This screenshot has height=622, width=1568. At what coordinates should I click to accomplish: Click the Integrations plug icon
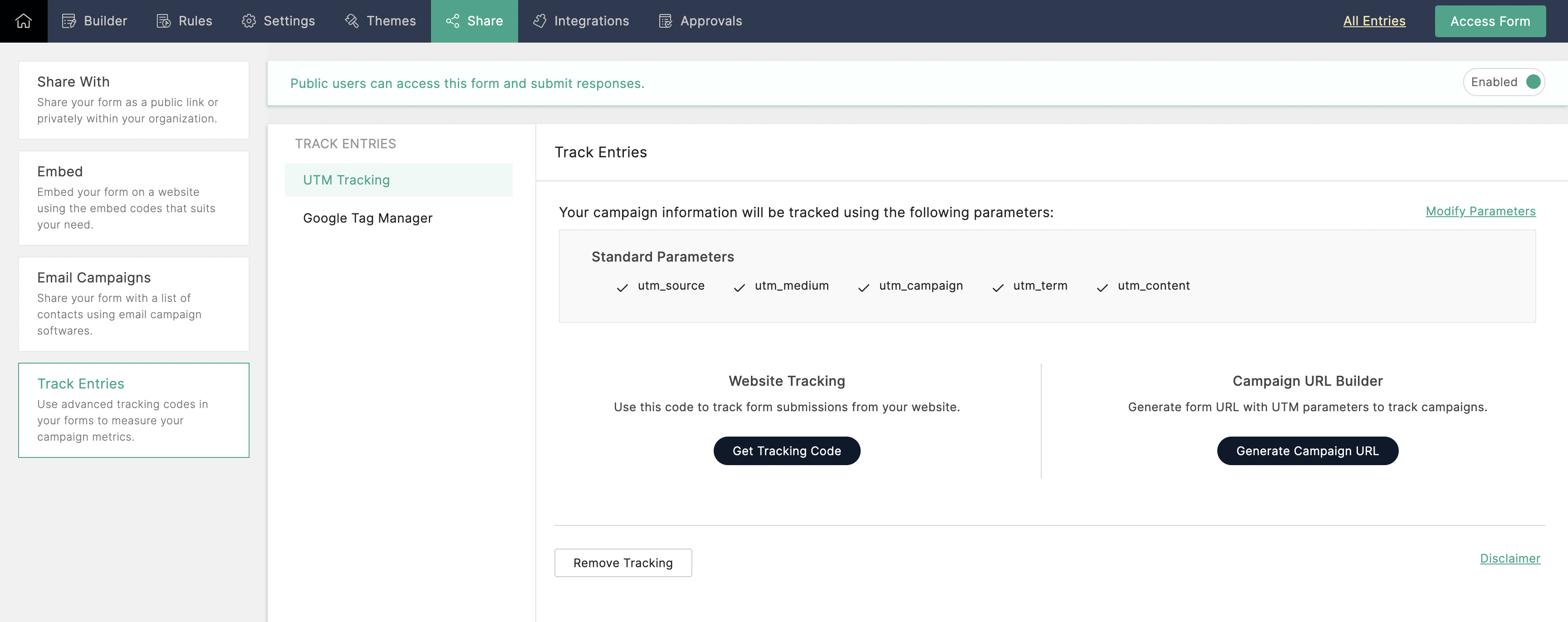(x=539, y=21)
